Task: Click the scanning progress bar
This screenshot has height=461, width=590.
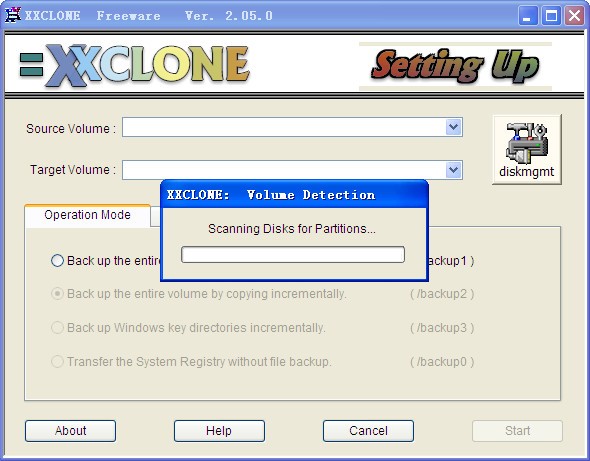Action: coord(293,255)
